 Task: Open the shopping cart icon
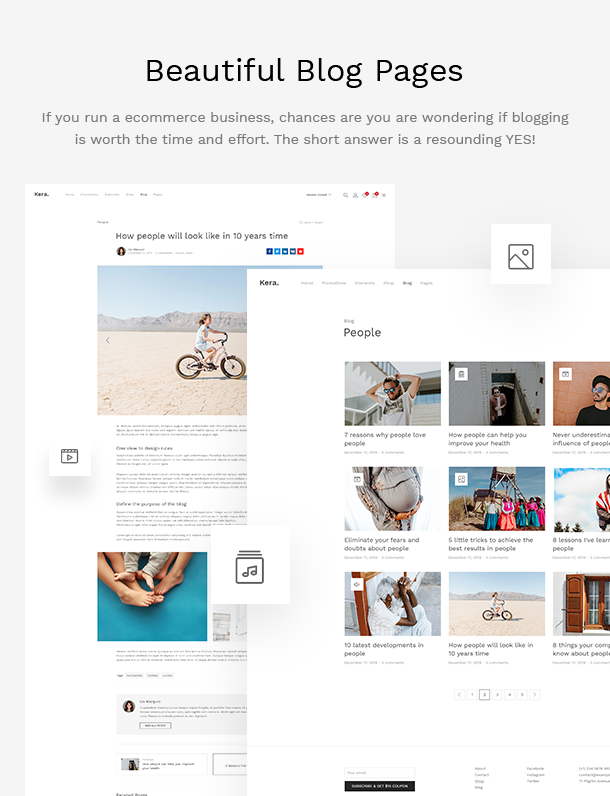375,195
